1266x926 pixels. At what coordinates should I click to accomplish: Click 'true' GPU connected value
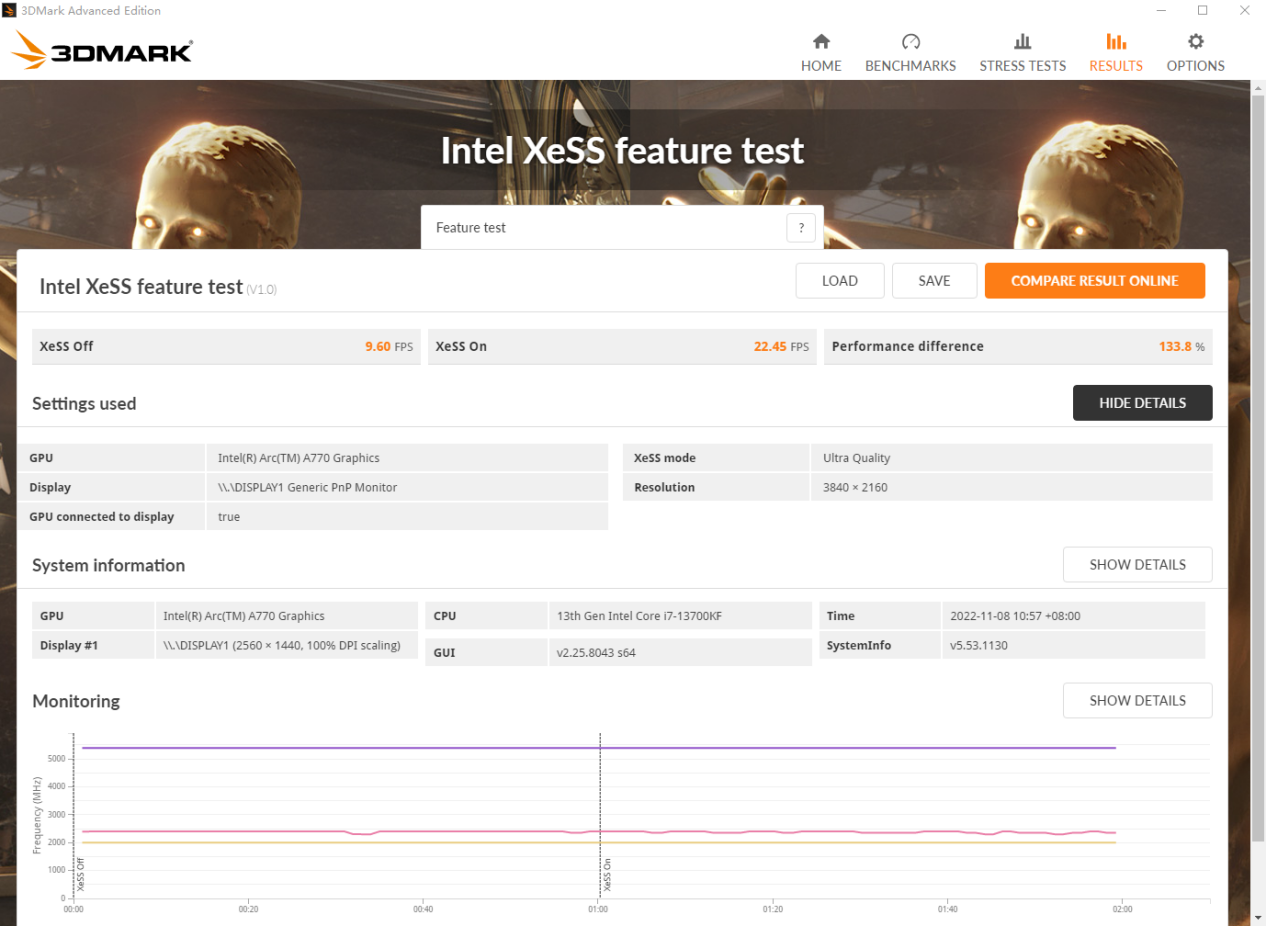229,517
